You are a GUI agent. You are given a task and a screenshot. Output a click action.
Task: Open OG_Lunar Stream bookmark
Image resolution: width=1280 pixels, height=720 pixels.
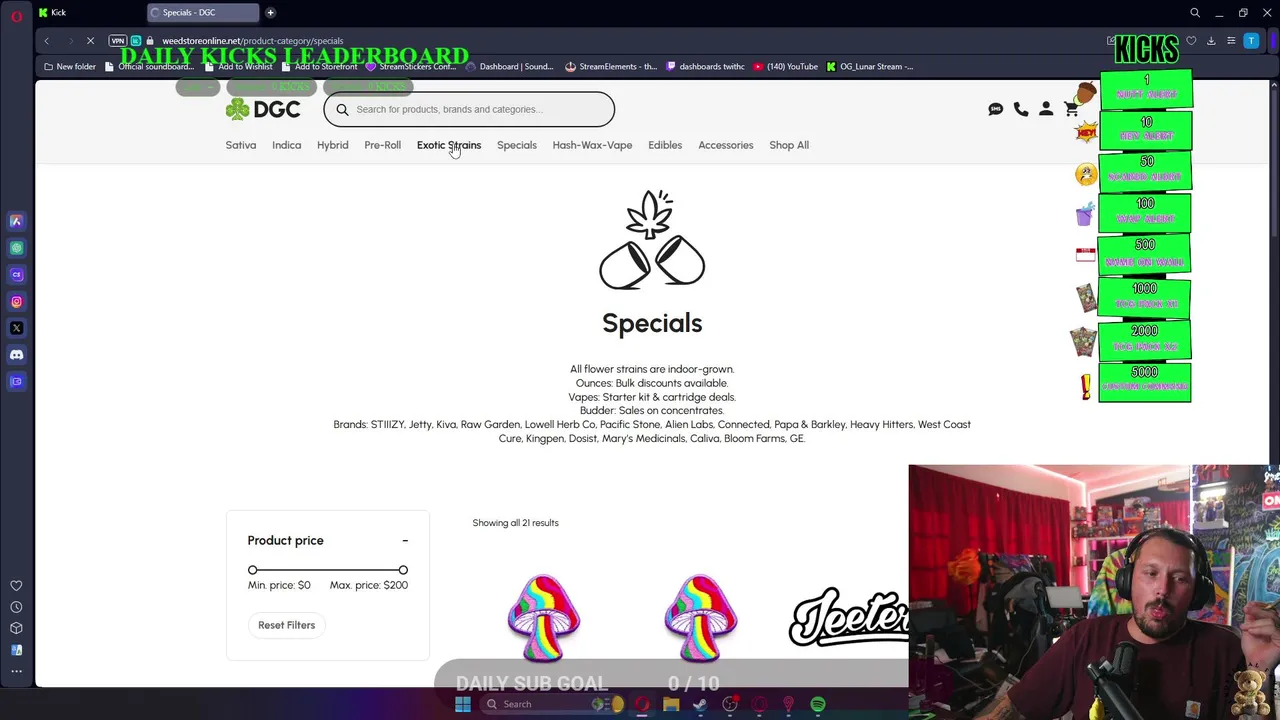pyautogui.click(x=870, y=66)
